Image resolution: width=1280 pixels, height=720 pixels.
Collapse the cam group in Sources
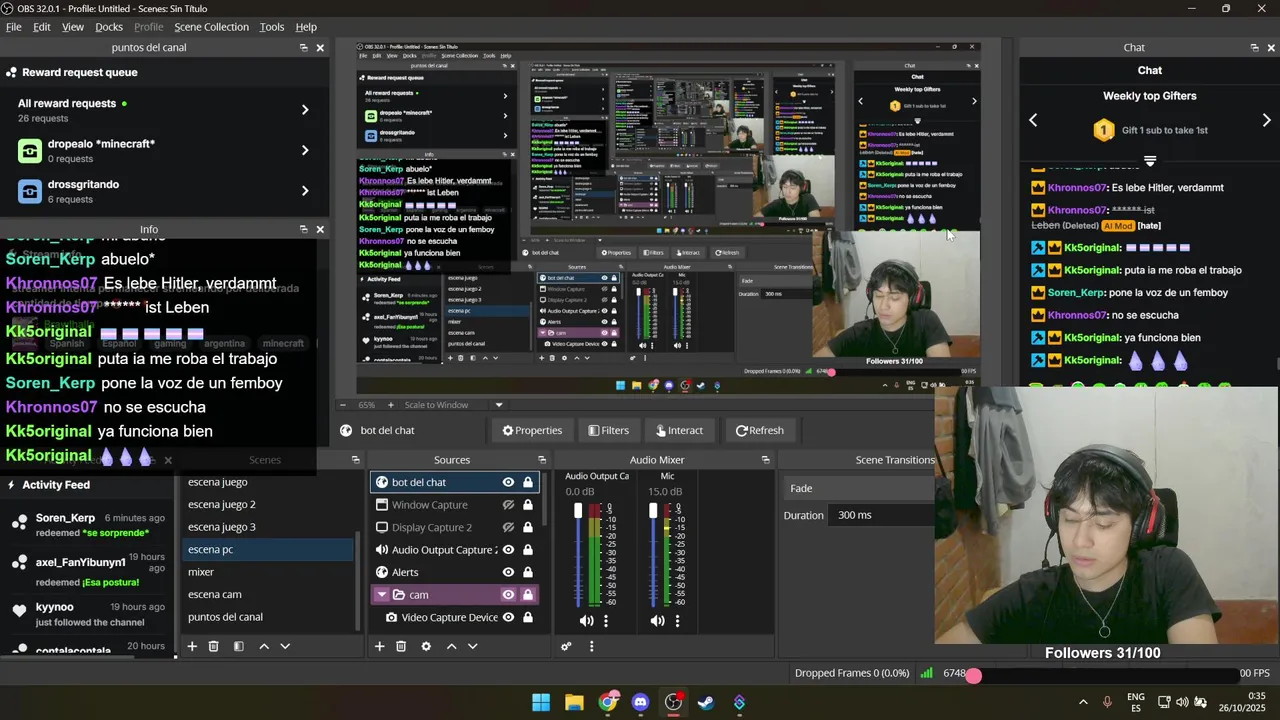(x=381, y=595)
